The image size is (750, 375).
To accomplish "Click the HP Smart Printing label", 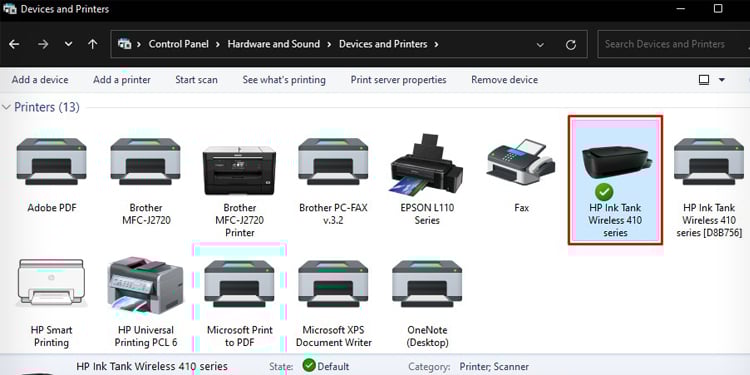I will (51, 336).
